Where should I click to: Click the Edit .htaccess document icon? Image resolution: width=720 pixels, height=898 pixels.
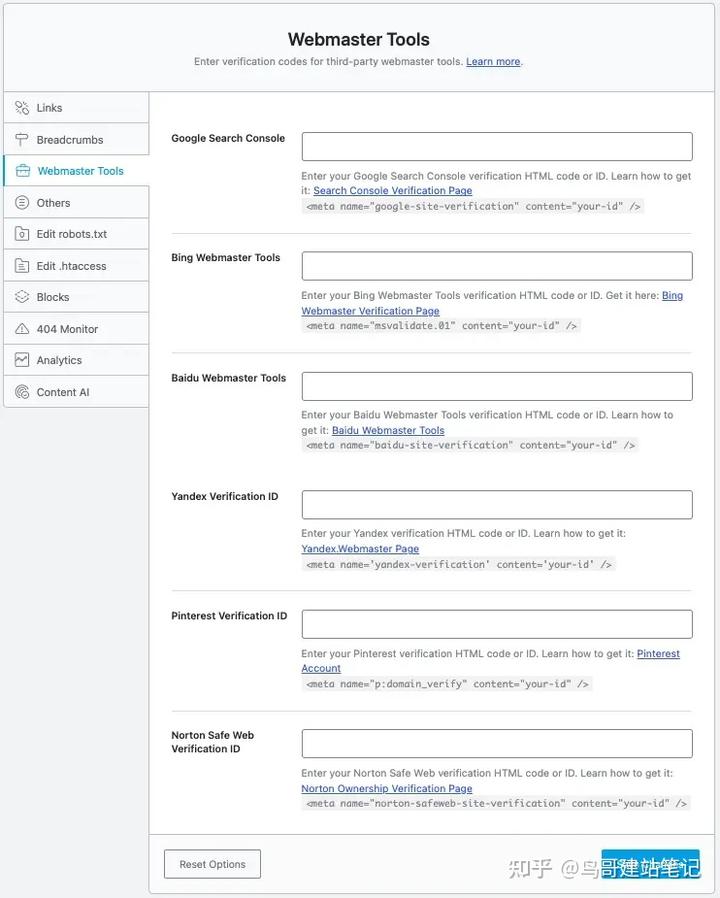click(x=22, y=266)
